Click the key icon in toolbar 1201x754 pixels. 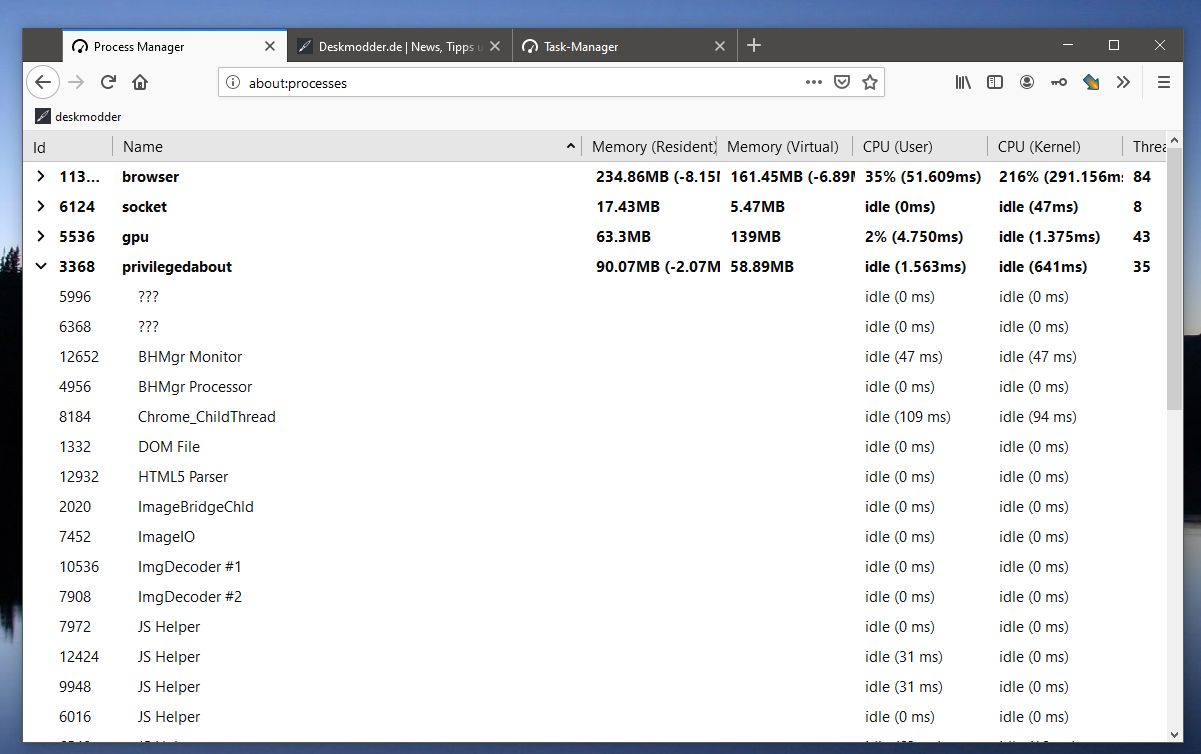(x=1059, y=83)
